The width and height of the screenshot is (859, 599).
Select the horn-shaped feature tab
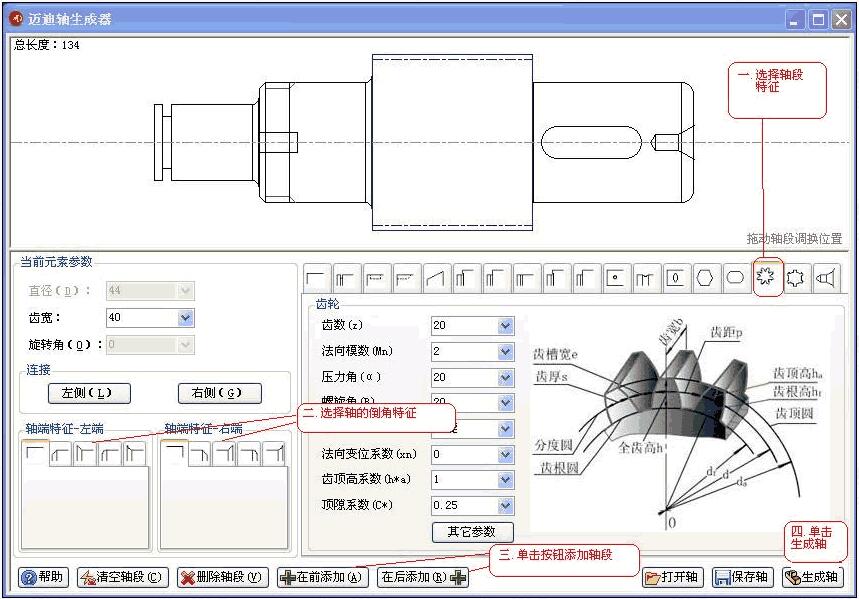tap(826, 279)
